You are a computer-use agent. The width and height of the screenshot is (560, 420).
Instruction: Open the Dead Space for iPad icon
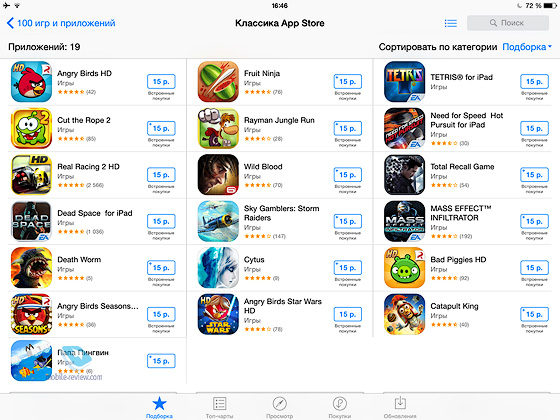pyautogui.click(x=31, y=221)
